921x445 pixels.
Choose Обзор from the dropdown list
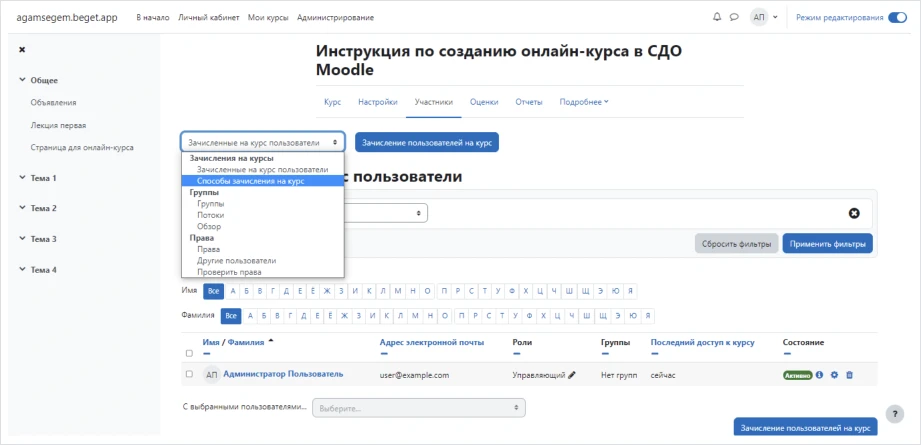[x=209, y=226]
